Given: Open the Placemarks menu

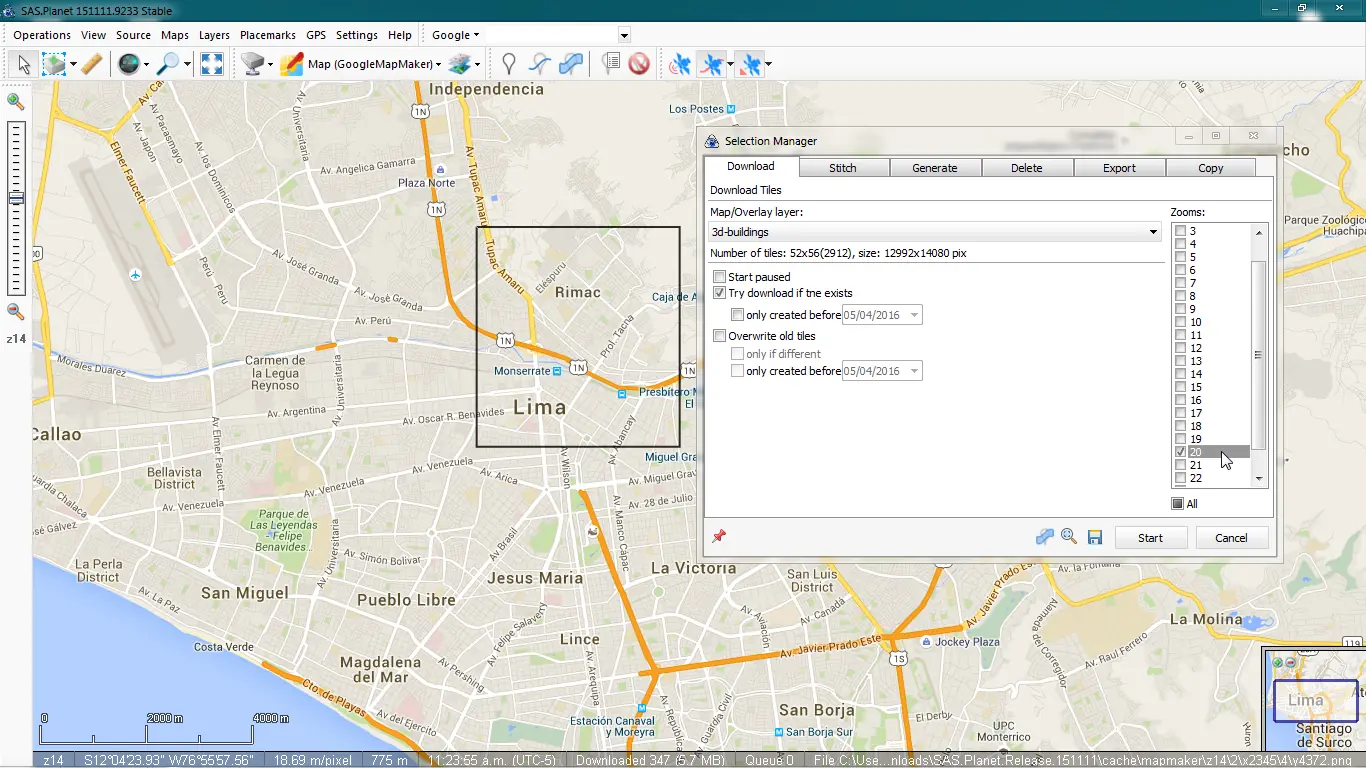Looking at the screenshot, I should pos(268,35).
